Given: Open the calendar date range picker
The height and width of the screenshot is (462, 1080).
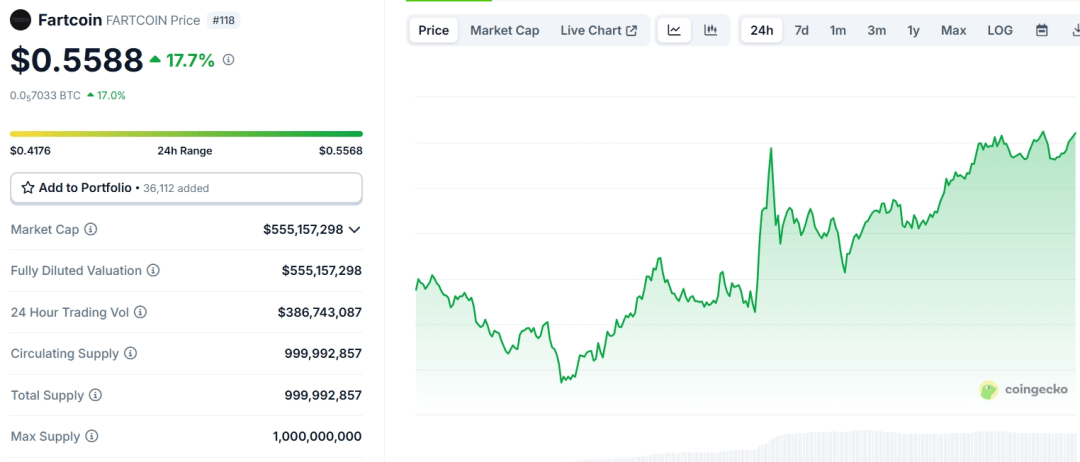Looking at the screenshot, I should (x=1042, y=30).
